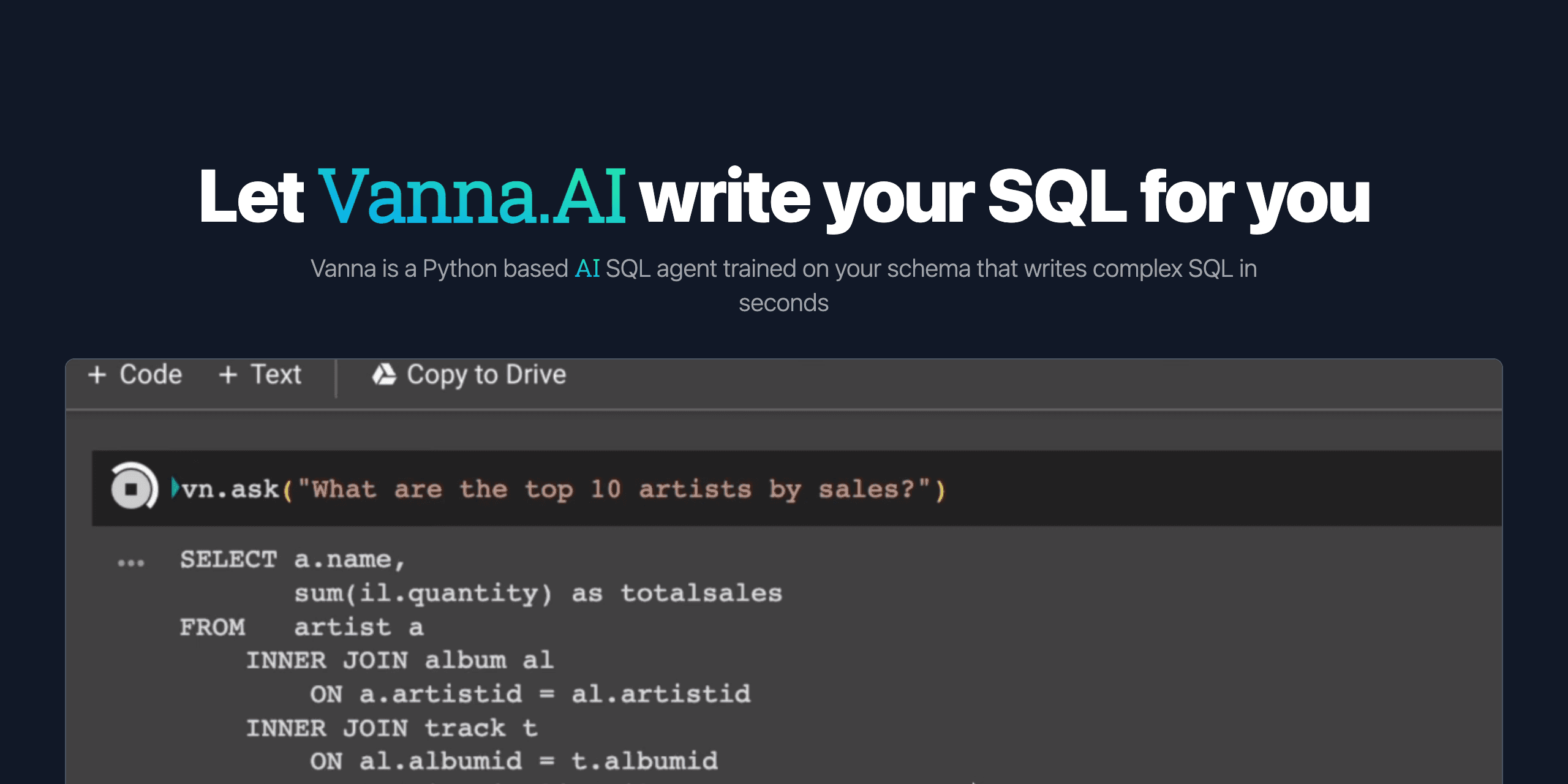Add a cell via the Code label
Image resolution: width=1568 pixels, height=784 pixels.
click(151, 374)
